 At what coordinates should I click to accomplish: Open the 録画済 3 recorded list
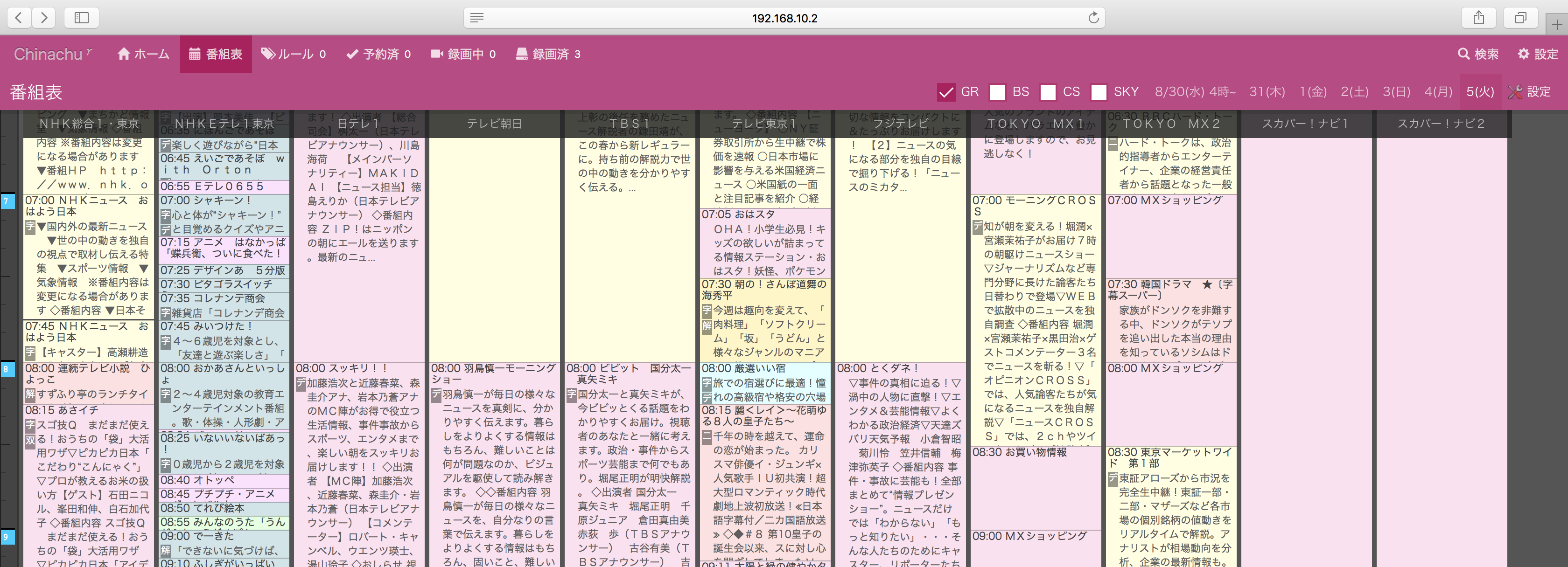(548, 54)
